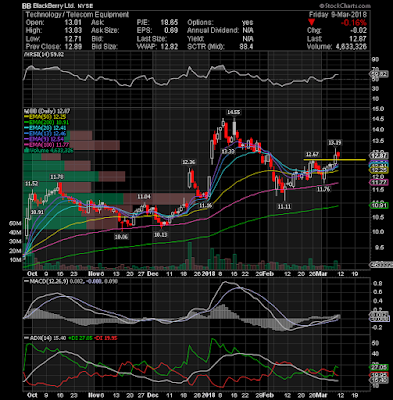Viewport: 393px width, 400px height.
Task: Click the 12.87 last price tag on axis
Action: point(379,156)
